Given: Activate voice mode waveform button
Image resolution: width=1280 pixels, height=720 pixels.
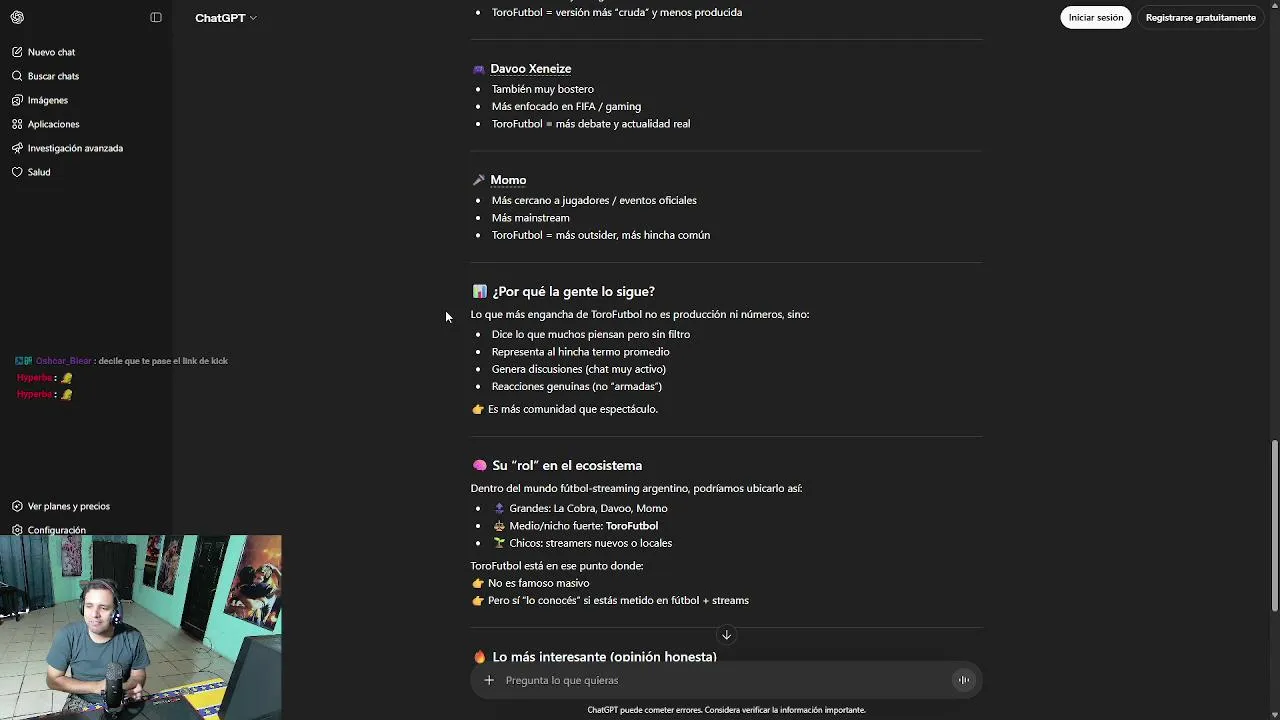Looking at the screenshot, I should click(963, 680).
